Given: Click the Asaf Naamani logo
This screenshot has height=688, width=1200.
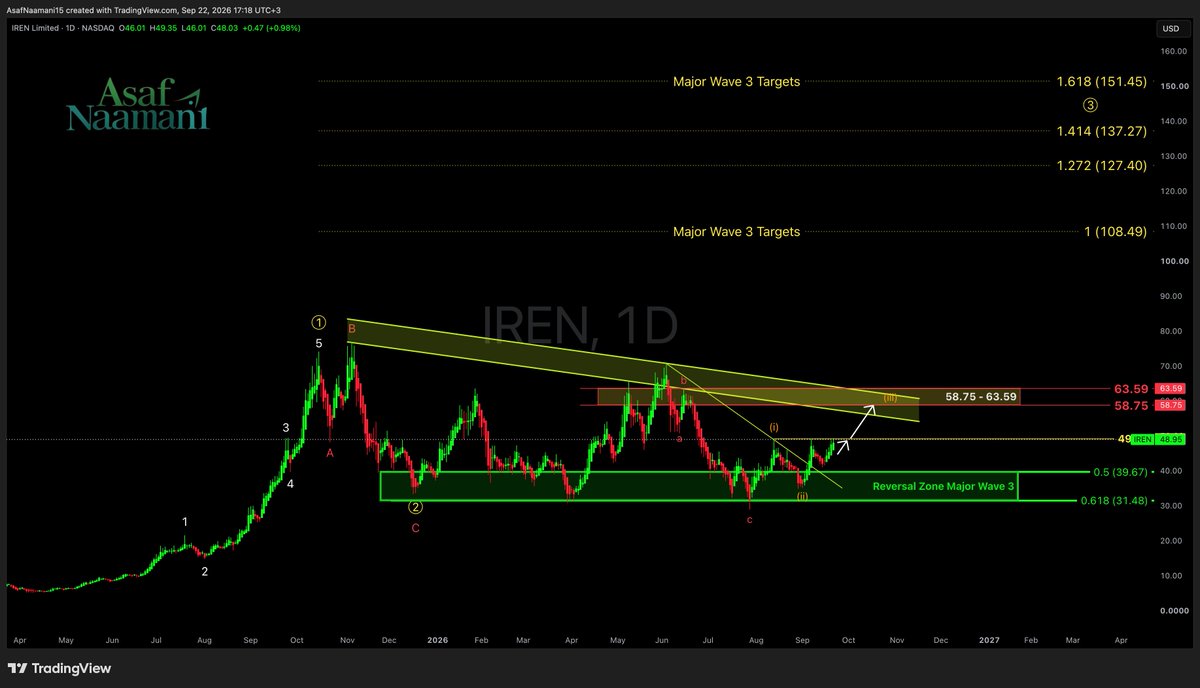Looking at the screenshot, I should [x=137, y=107].
